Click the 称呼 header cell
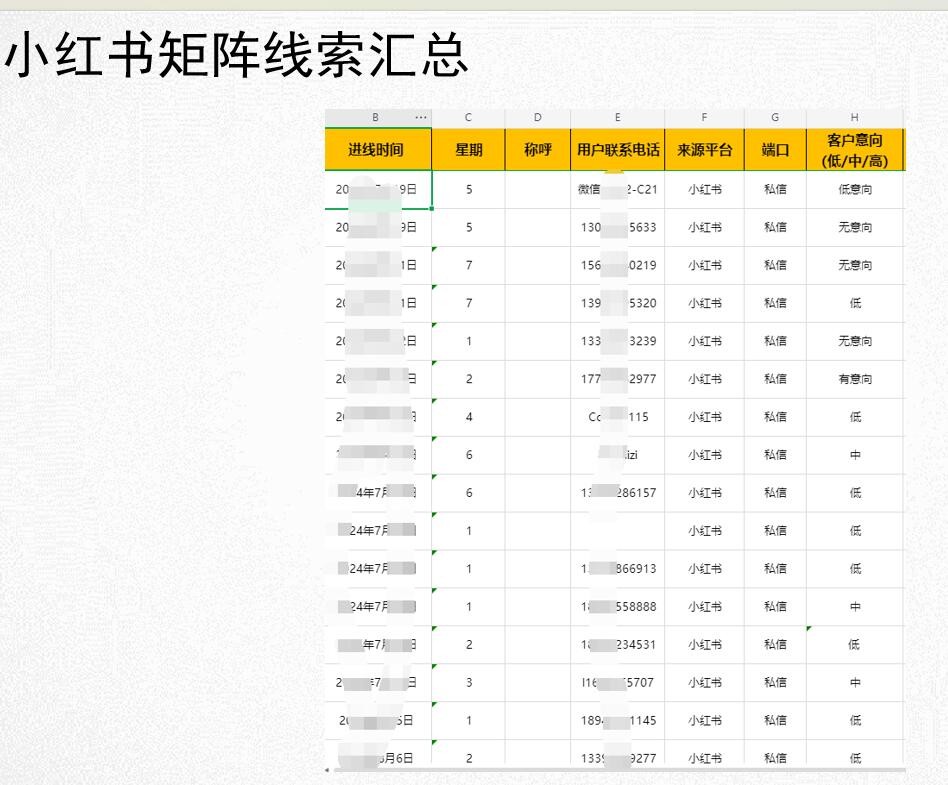 tap(538, 150)
